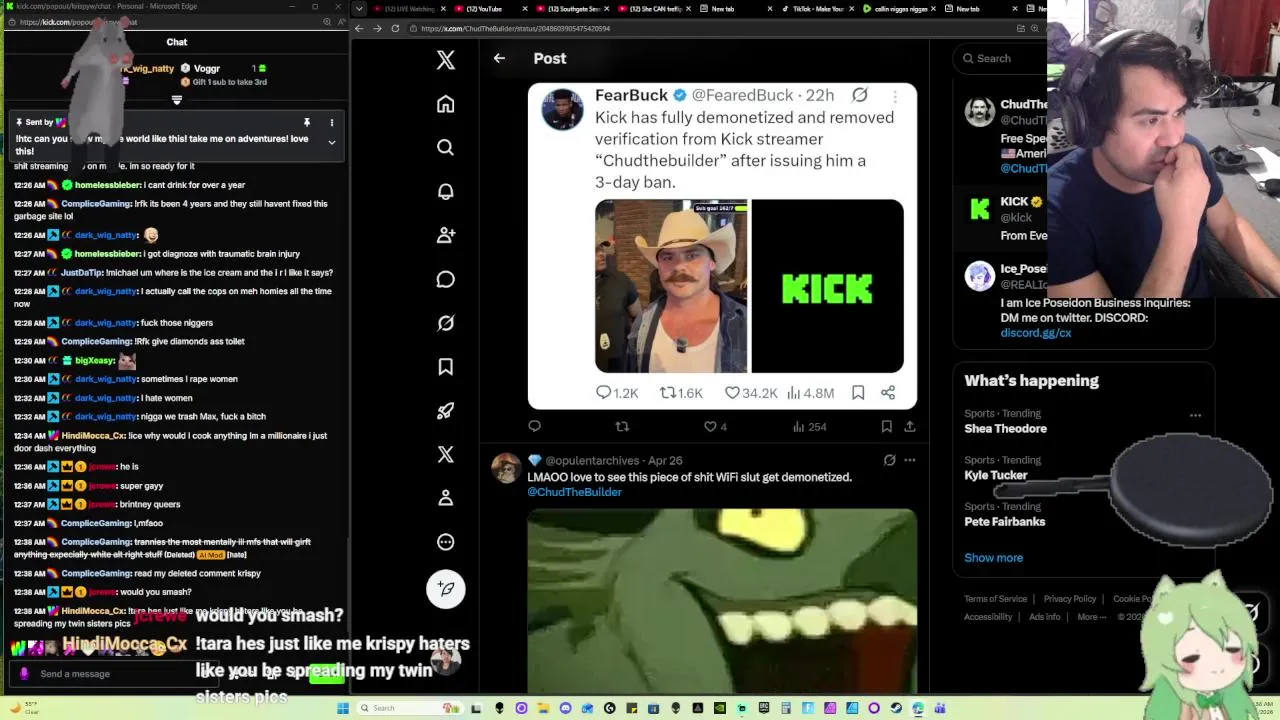Open Profile icon in X sidebar

(446, 498)
